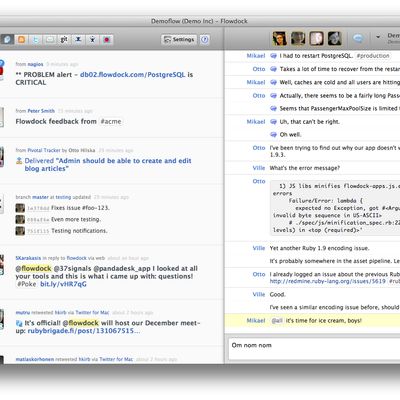Click 'Otto' name beside the error code block
Viewport: 400px width, 400px height.
pos(259,181)
